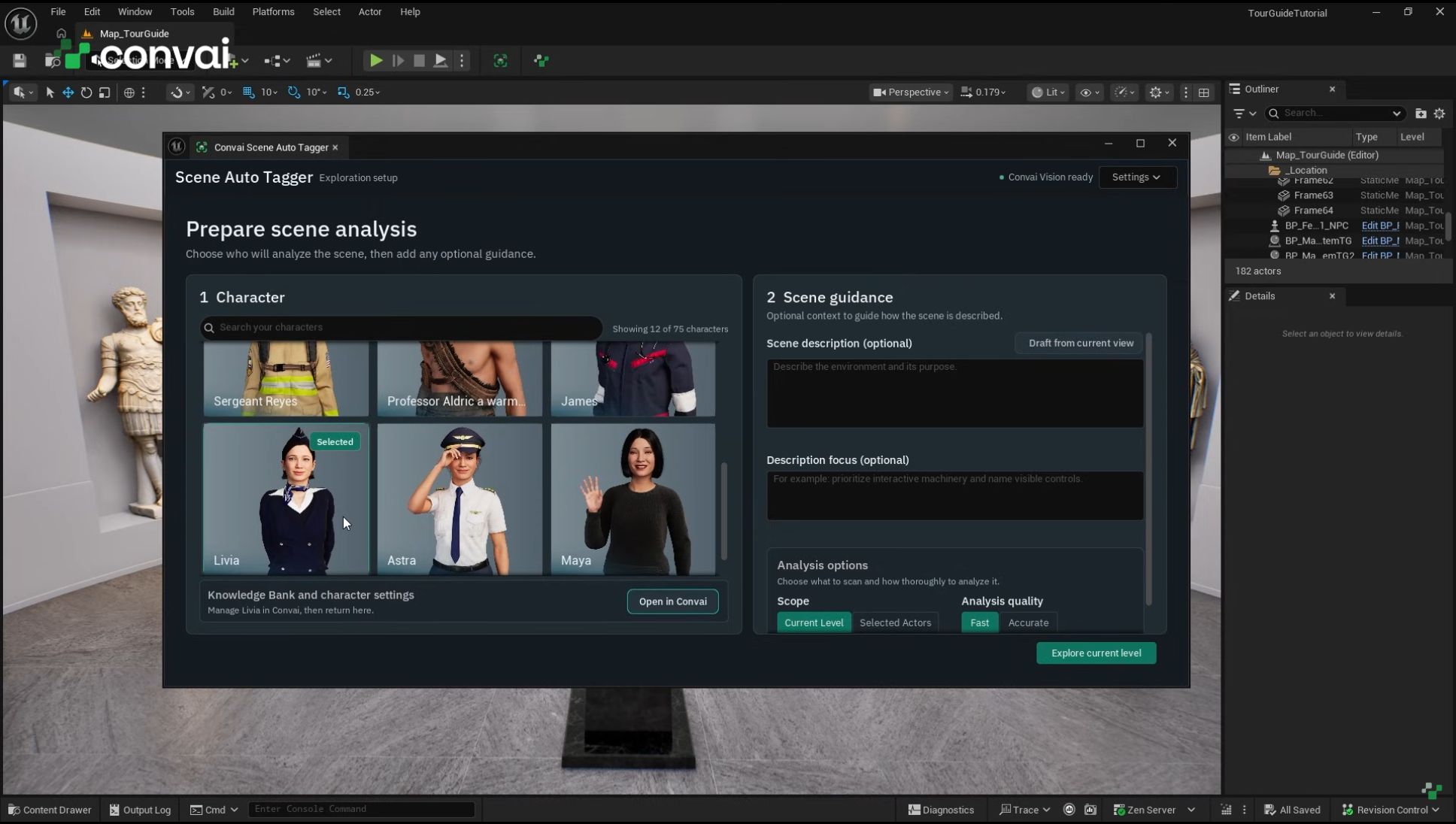Viewport: 1456px width, 824px height.
Task: Choose the Select objects arrow tool
Action: tap(50, 92)
